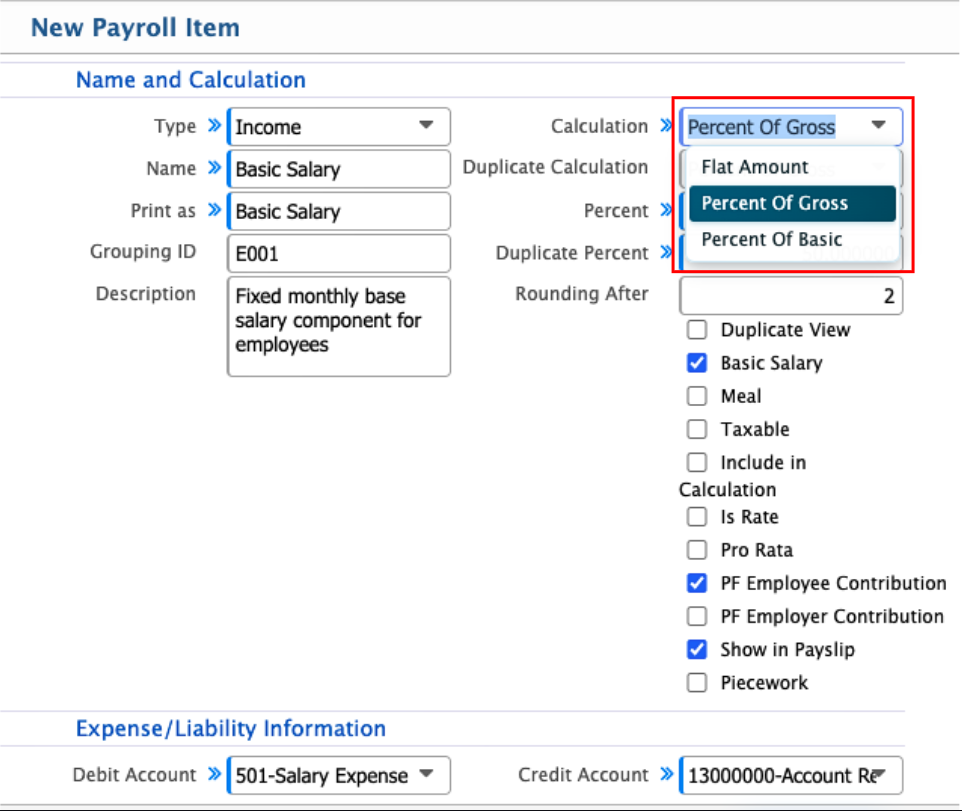Click the double-chevron icon beside Debit Account
This screenshot has width=962, height=811.
click(x=214, y=774)
